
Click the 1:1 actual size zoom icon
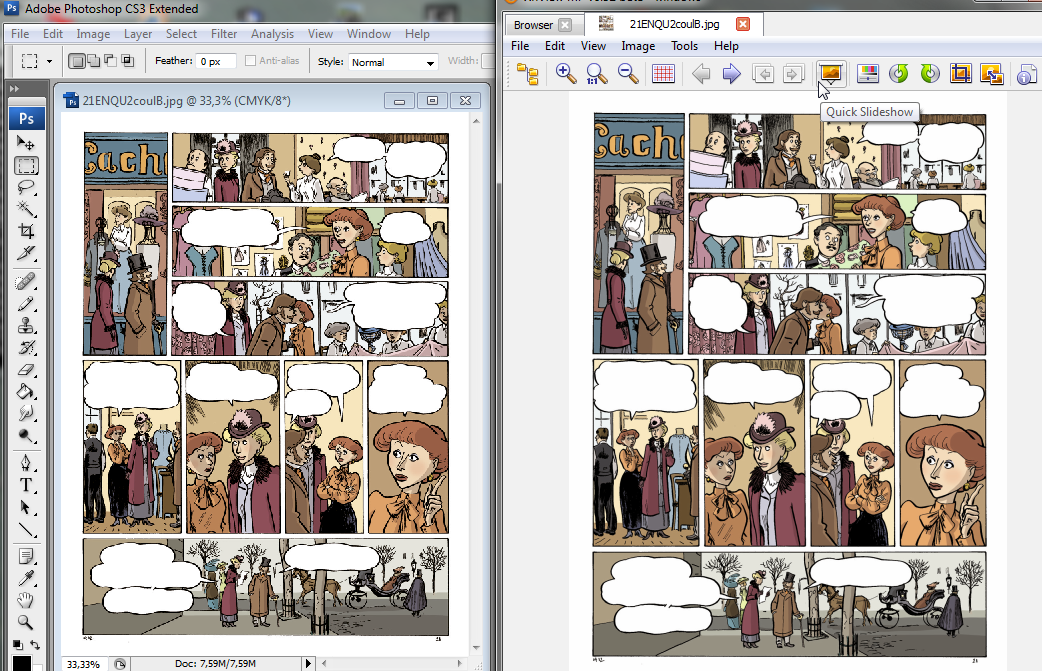pos(596,73)
